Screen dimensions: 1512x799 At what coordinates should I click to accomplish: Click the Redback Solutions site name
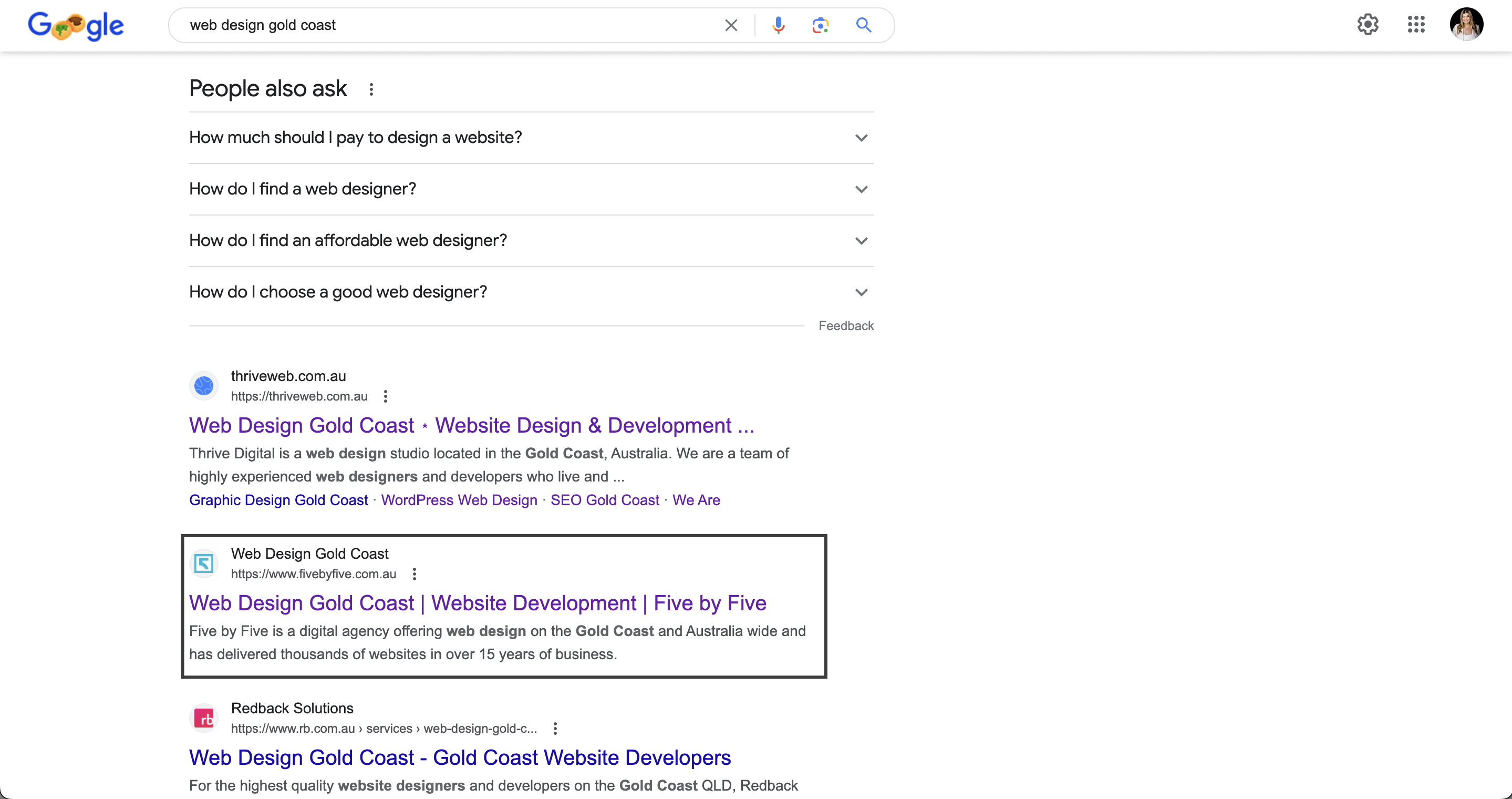(292, 709)
